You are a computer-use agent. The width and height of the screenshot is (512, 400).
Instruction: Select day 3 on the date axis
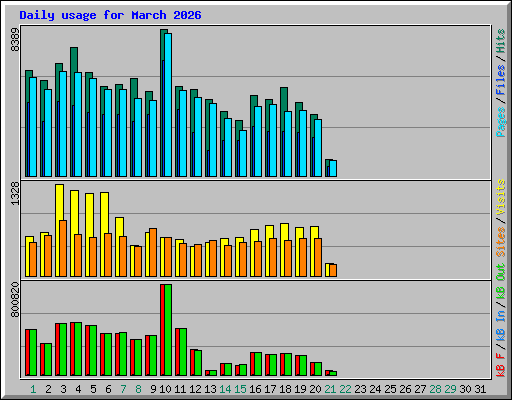63,389
